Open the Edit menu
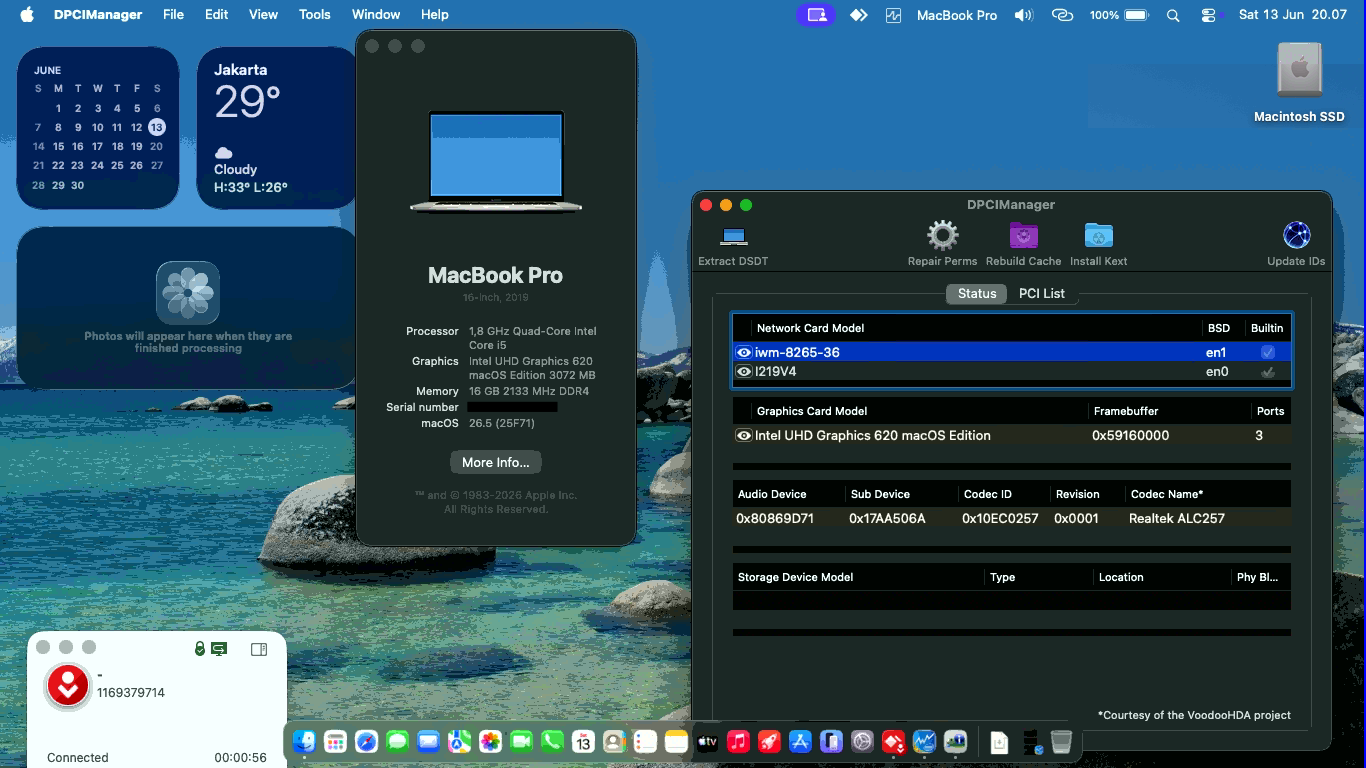Screen dimensions: 1366x768 [x=216, y=15]
